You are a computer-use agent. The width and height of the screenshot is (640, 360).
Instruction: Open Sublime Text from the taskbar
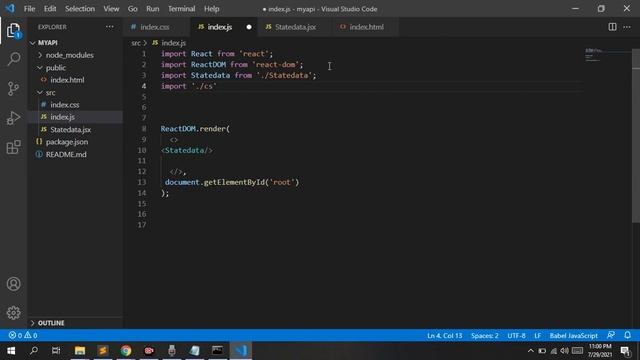pos(103,351)
